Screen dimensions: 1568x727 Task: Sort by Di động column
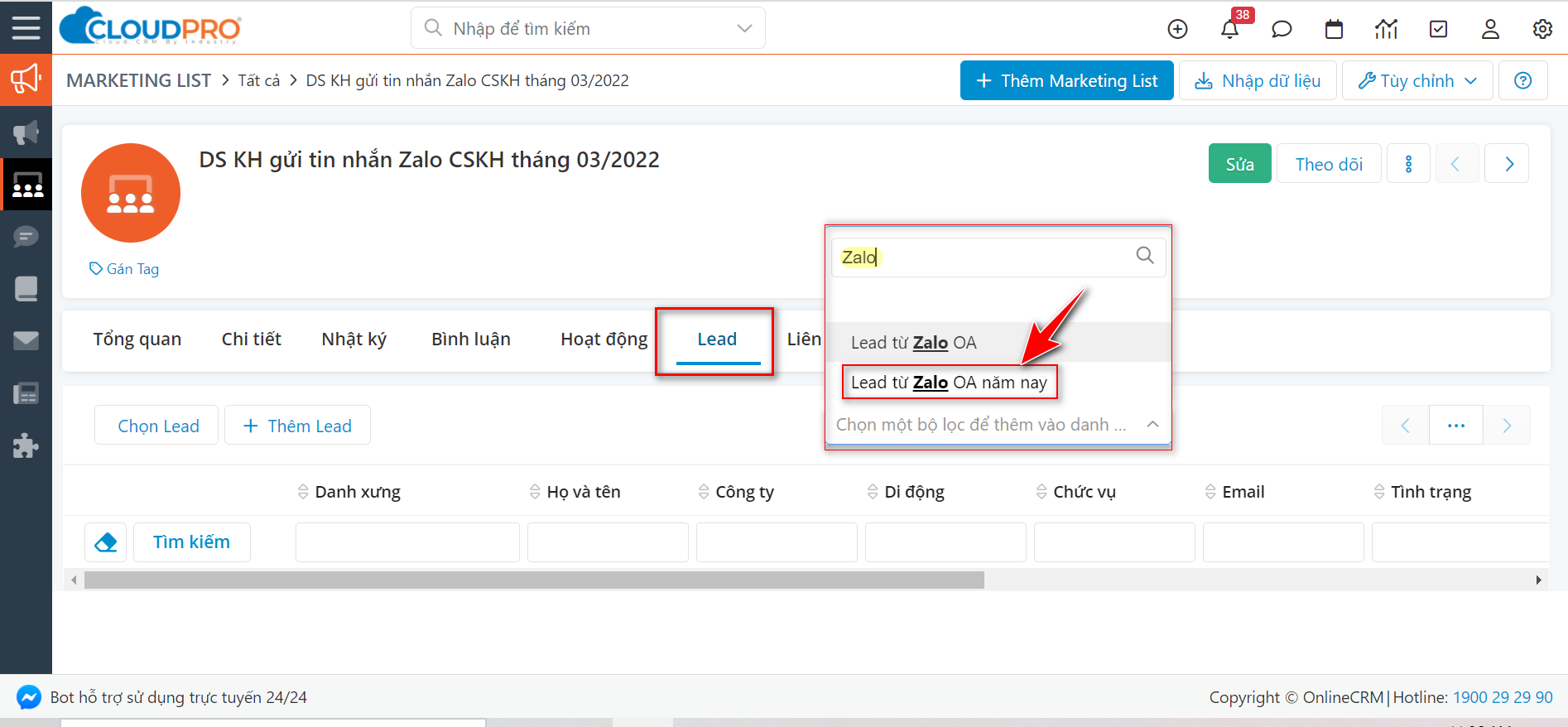906,492
